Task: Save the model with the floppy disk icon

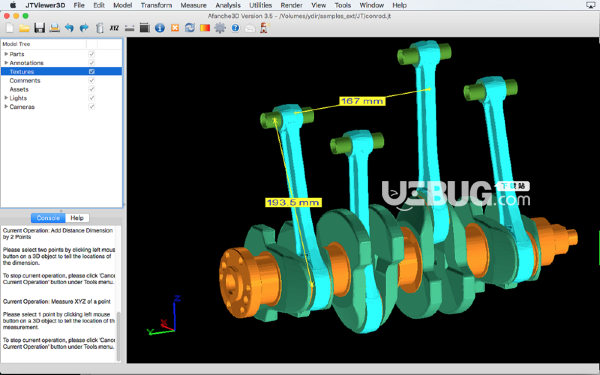Action: click(x=39, y=28)
